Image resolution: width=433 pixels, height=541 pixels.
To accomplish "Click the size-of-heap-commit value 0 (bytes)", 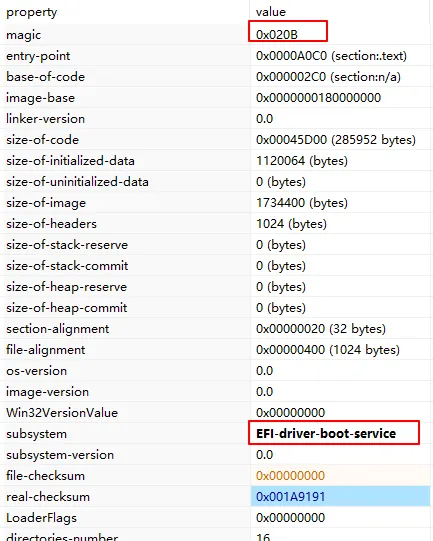I will [x=281, y=308].
